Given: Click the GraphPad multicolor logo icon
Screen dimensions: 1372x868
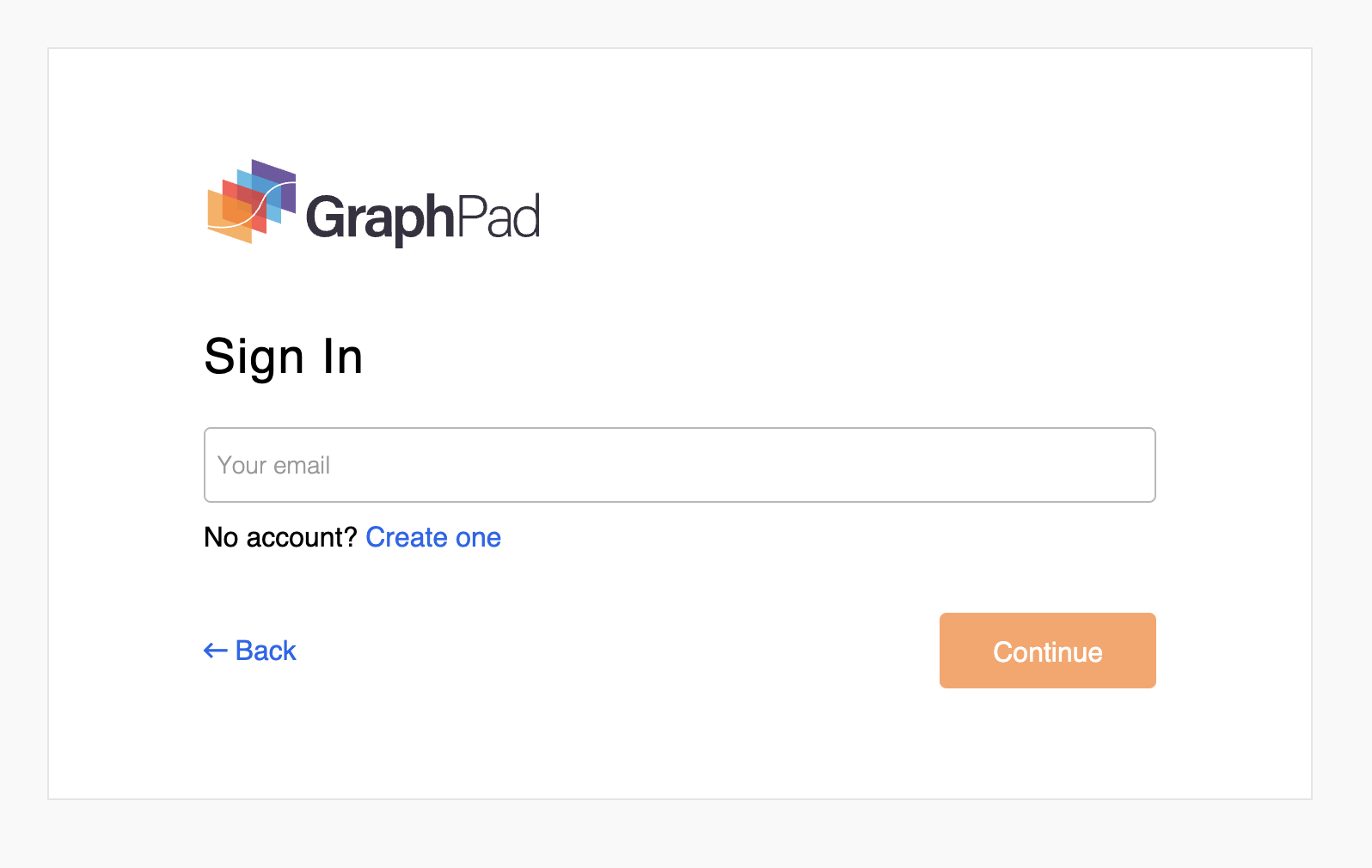Looking at the screenshot, I should 251,201.
